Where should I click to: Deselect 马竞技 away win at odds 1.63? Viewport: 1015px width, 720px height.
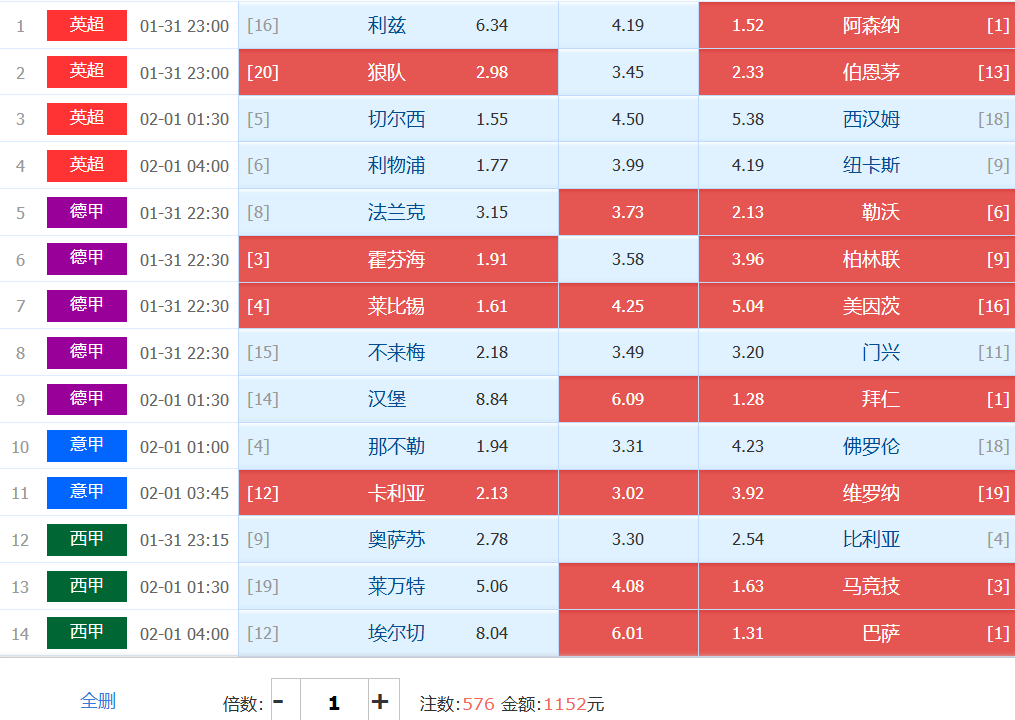point(856,586)
